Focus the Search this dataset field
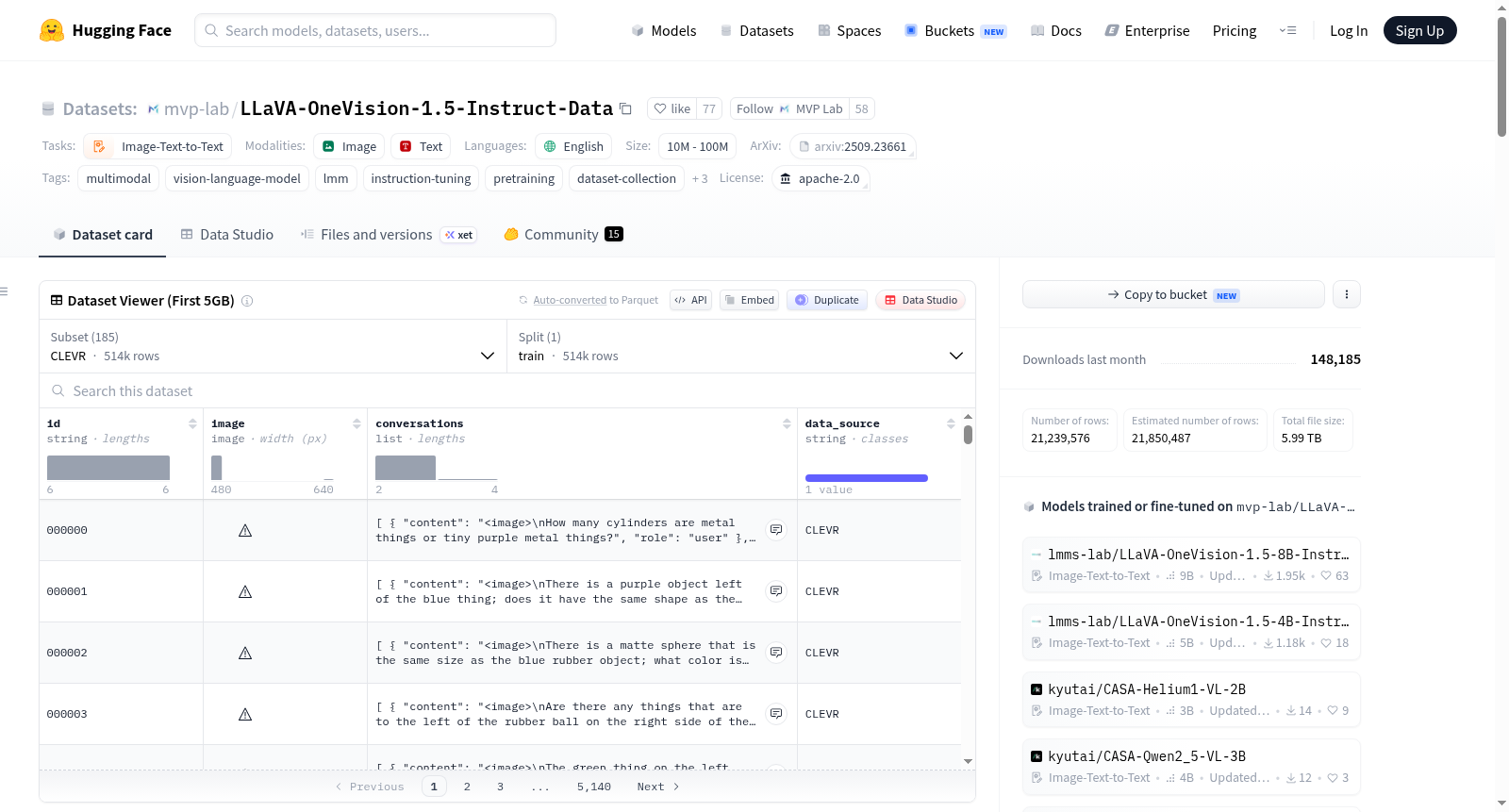Screen dimensions: 1509x812 pyautogui.click(x=507, y=390)
